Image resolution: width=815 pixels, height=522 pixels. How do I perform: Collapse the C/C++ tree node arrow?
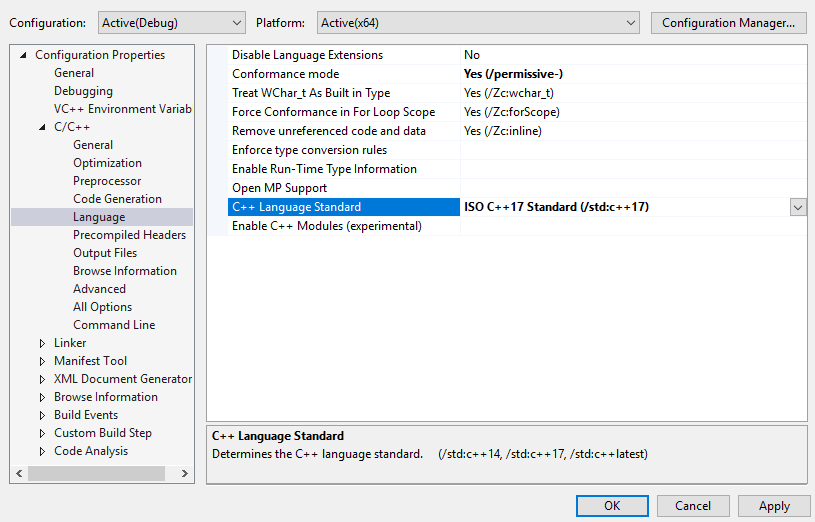click(x=43, y=127)
